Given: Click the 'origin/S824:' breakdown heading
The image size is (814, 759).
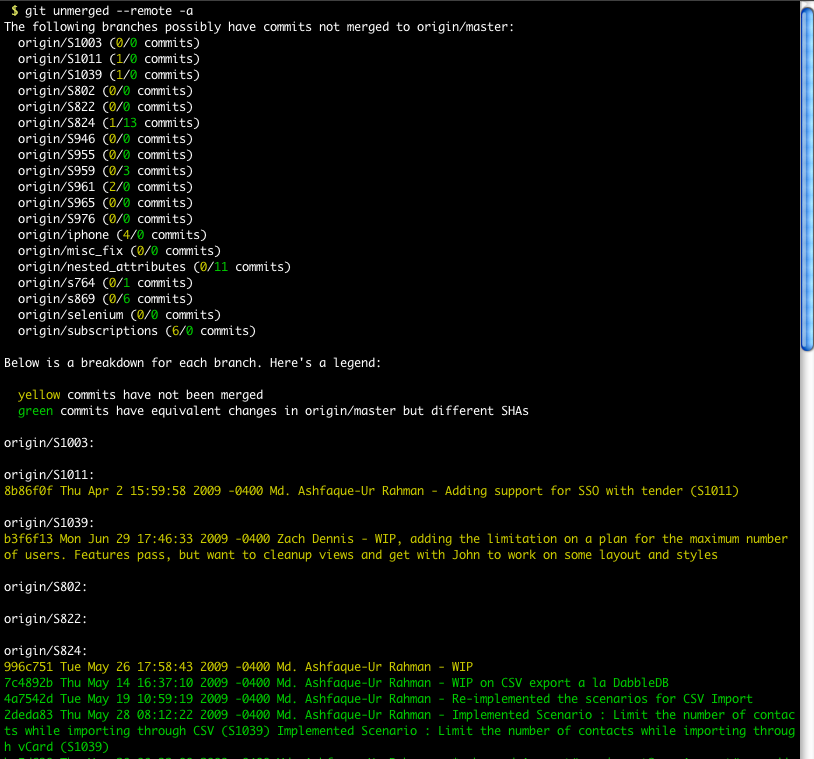Looking at the screenshot, I should coord(46,651).
